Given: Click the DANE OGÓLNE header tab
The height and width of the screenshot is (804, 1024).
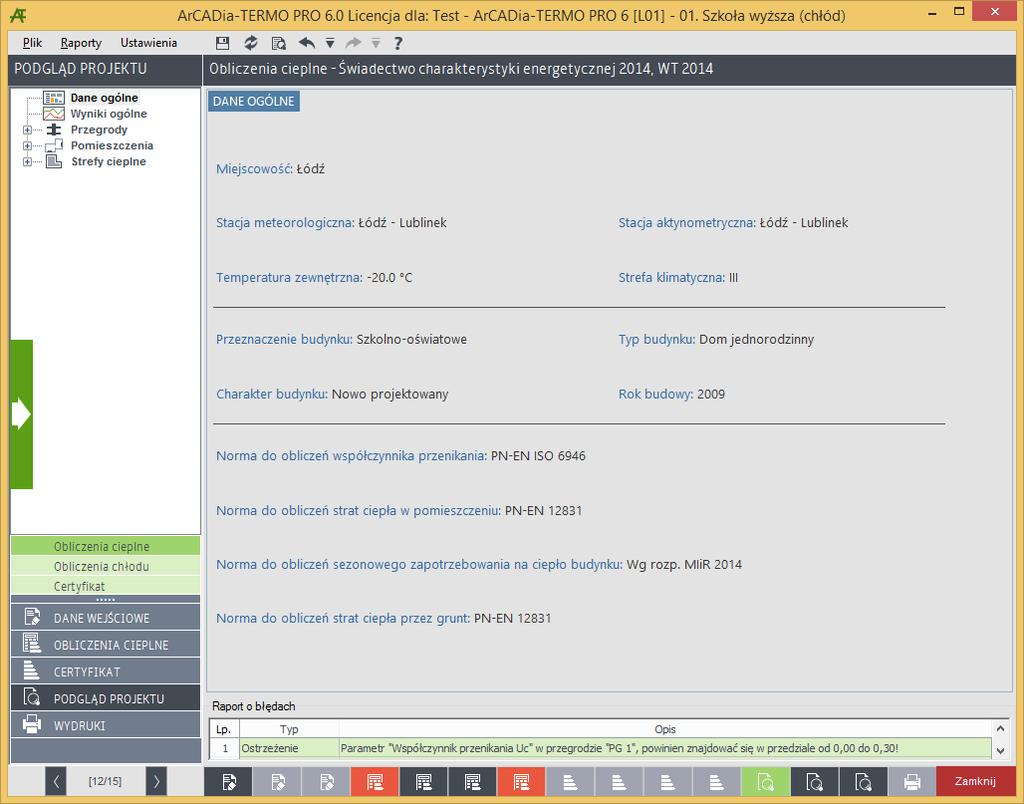Looking at the screenshot, I should tap(254, 101).
